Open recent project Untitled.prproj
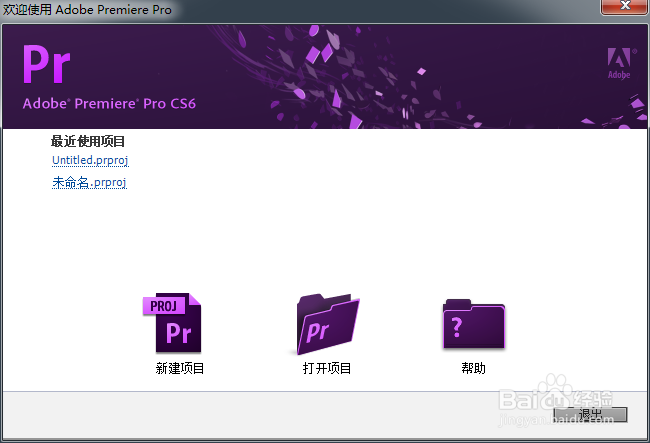The width and height of the screenshot is (650, 443). click(x=90, y=160)
